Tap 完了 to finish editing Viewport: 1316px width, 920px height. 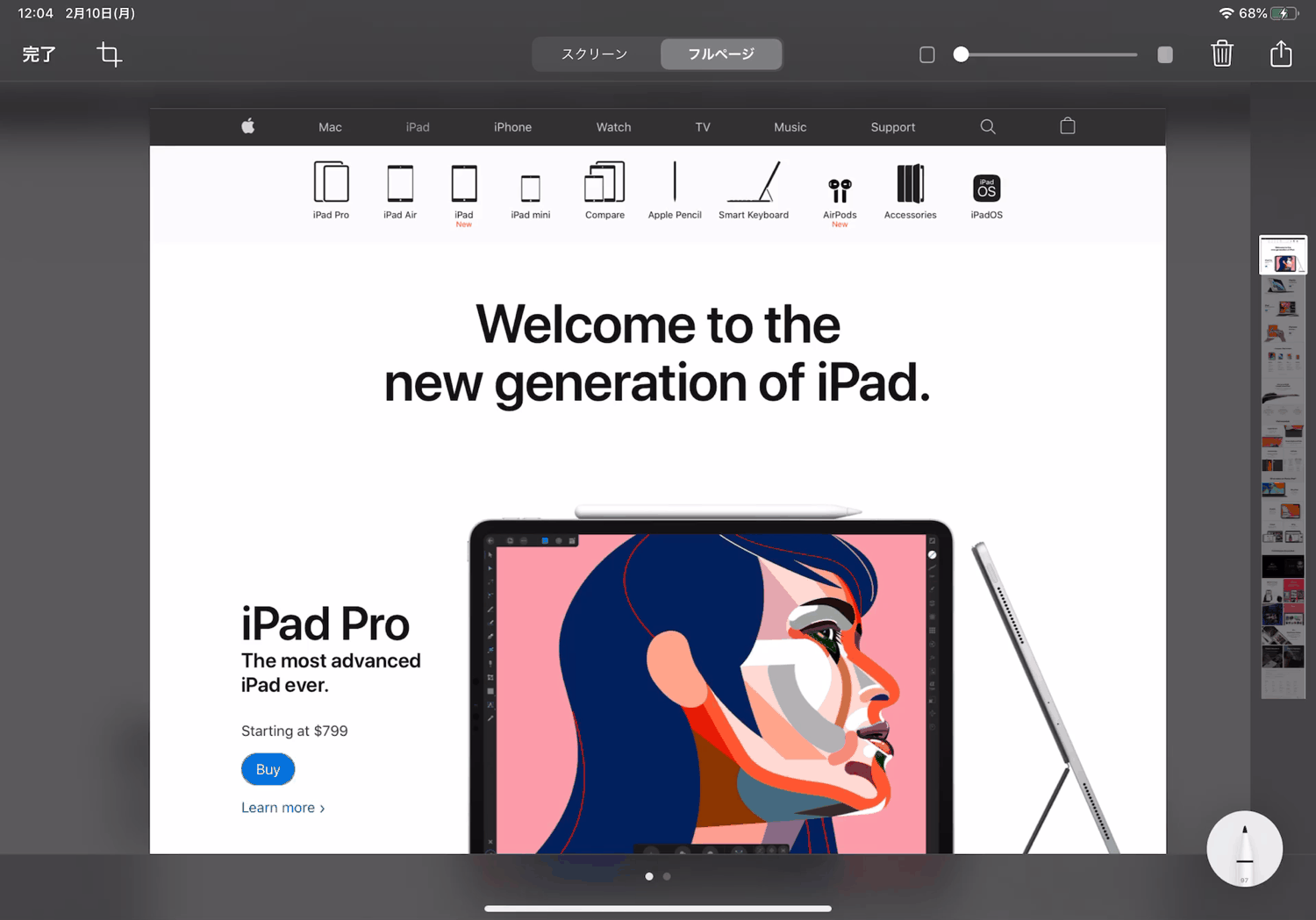pos(39,54)
